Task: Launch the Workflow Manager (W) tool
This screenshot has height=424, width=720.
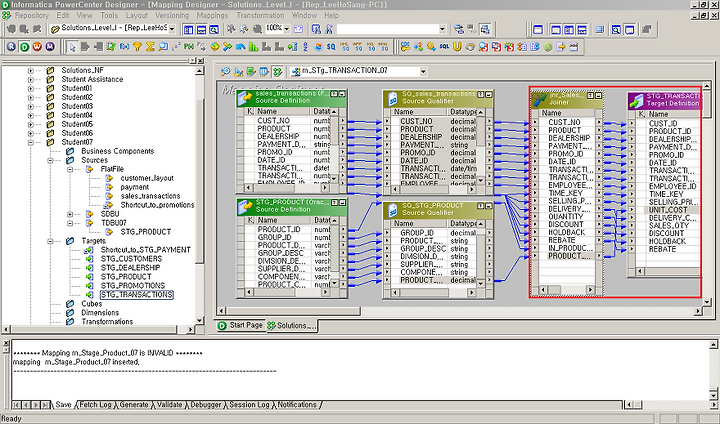Action: [37, 46]
